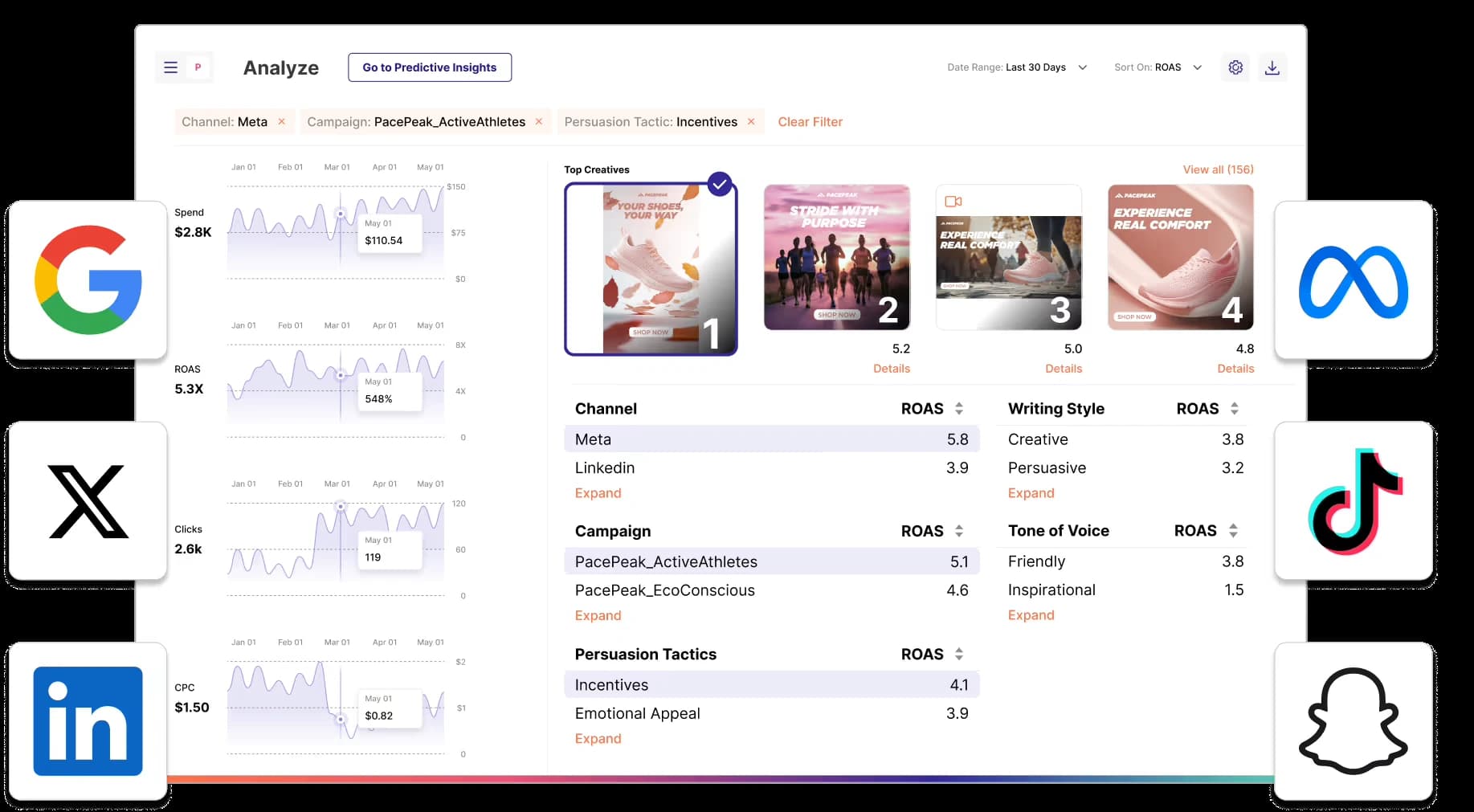1474x812 pixels.
Task: Open the hamburger navigation menu
Action: (170, 67)
